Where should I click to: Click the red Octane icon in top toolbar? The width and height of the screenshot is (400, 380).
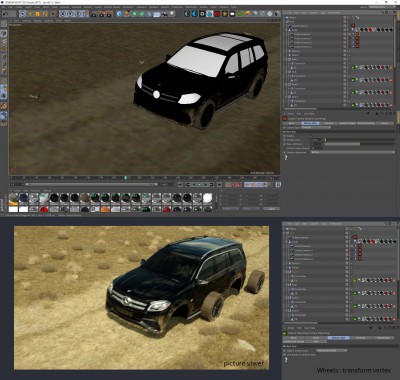(x=217, y=14)
